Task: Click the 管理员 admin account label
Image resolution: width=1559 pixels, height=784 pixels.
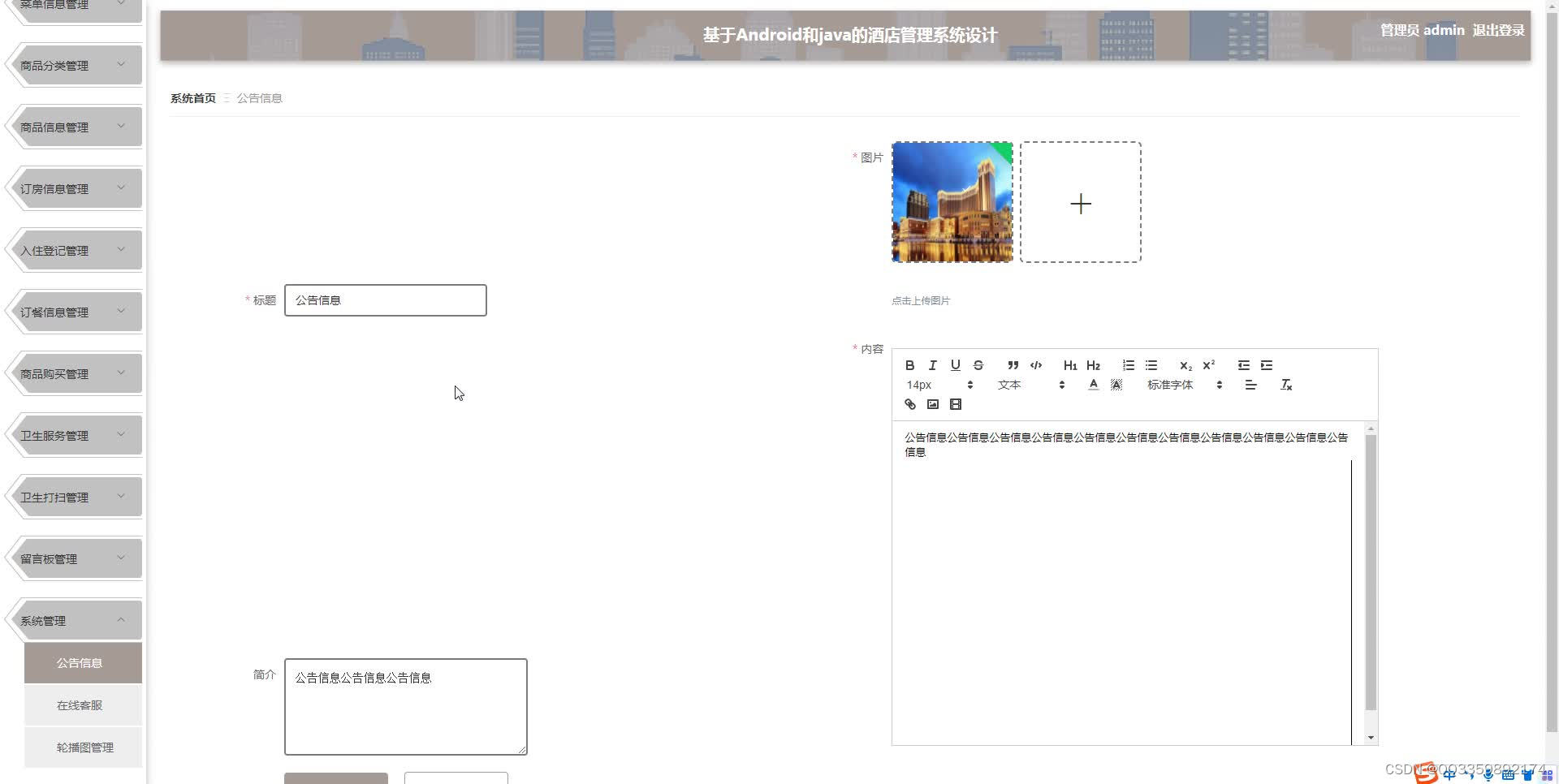Action: (1422, 30)
